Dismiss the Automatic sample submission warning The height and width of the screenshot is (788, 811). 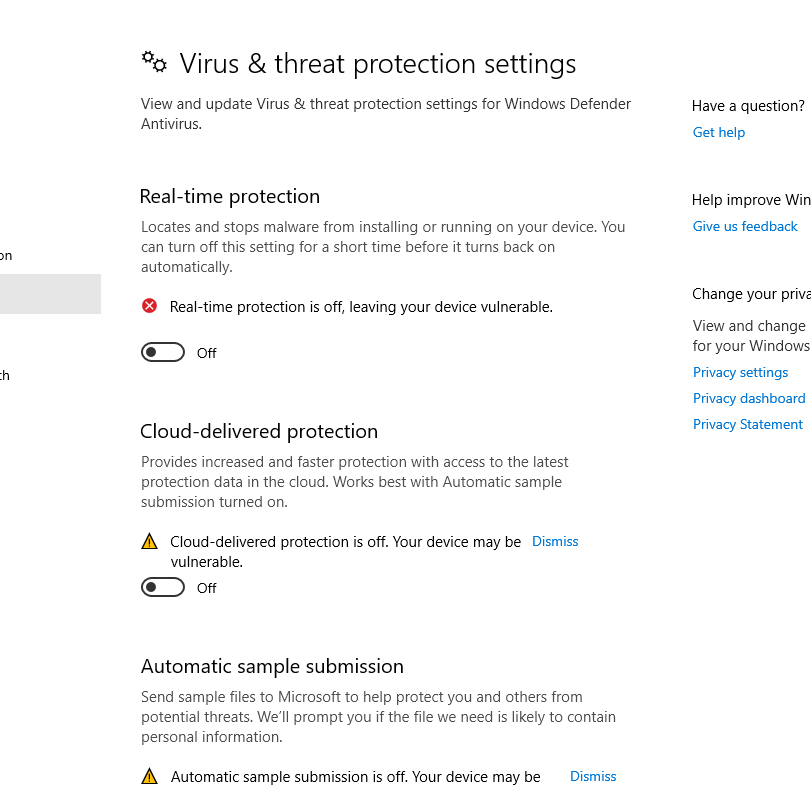[593, 776]
